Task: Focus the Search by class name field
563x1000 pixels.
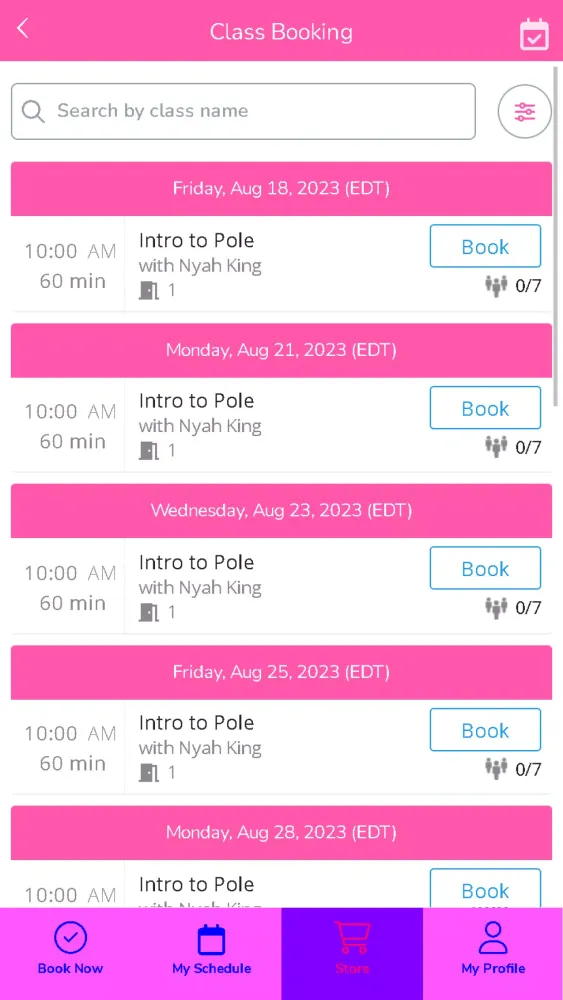Action: pos(243,111)
